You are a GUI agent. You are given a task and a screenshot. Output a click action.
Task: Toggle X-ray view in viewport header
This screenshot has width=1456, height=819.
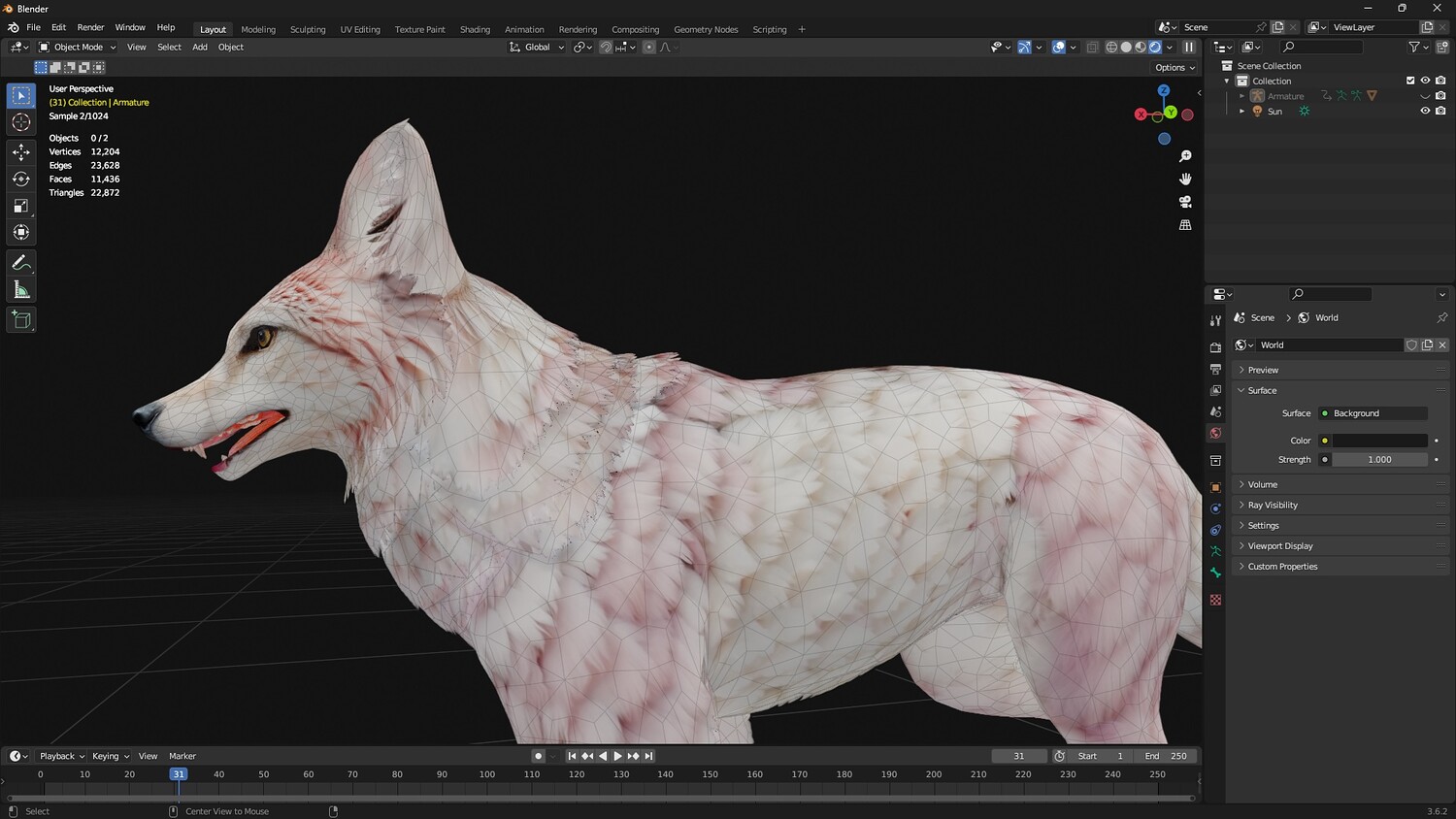pyautogui.click(x=1092, y=47)
